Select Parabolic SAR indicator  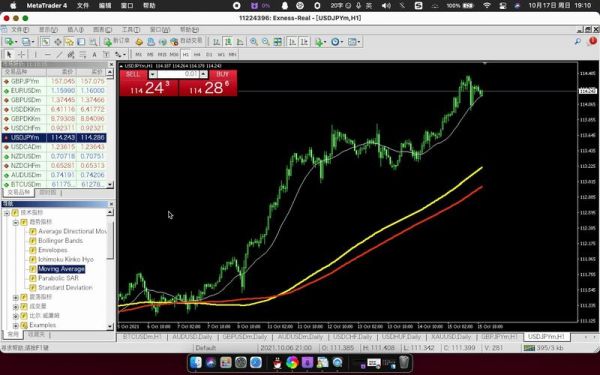pos(58,278)
